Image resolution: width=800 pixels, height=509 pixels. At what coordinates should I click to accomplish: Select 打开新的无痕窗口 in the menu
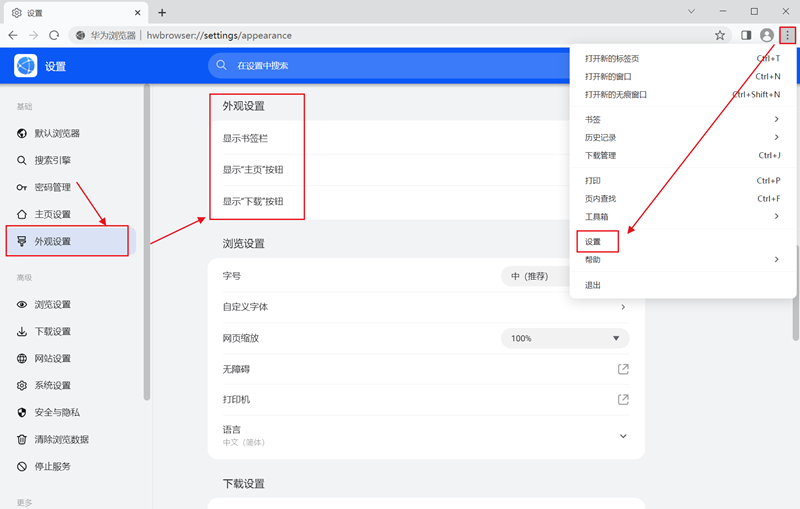coord(616,94)
